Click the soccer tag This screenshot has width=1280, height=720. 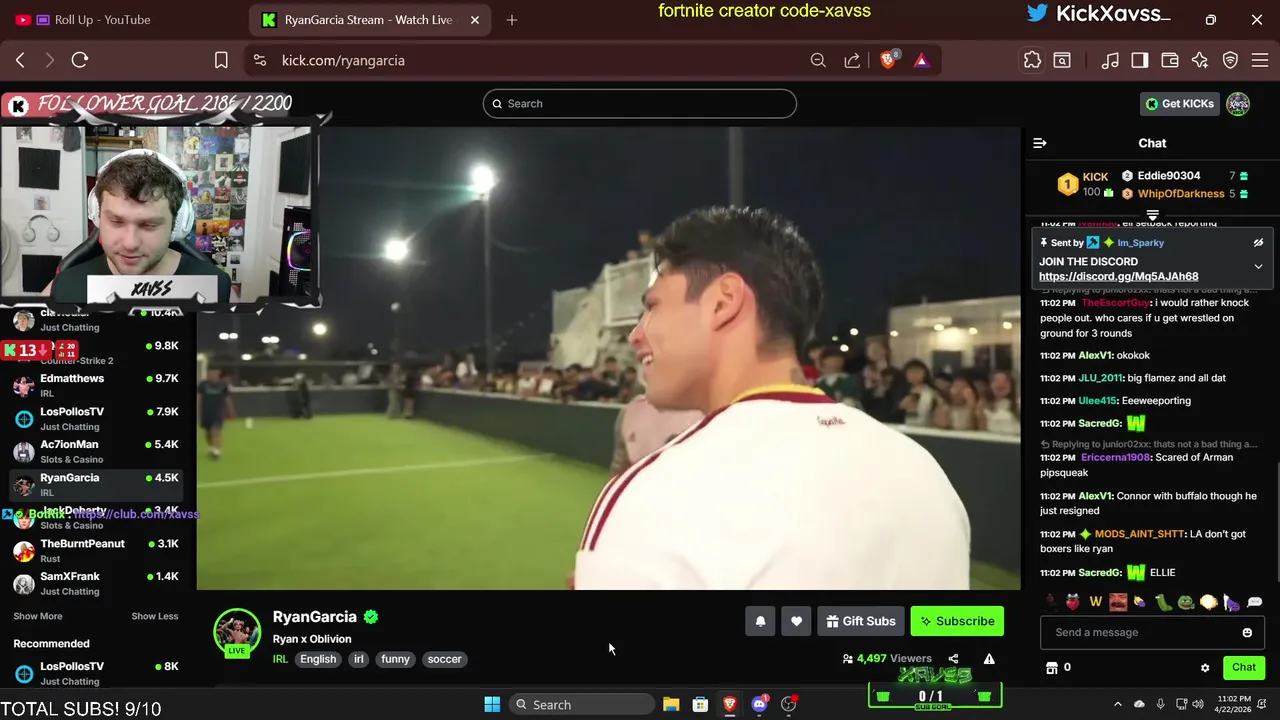click(444, 659)
